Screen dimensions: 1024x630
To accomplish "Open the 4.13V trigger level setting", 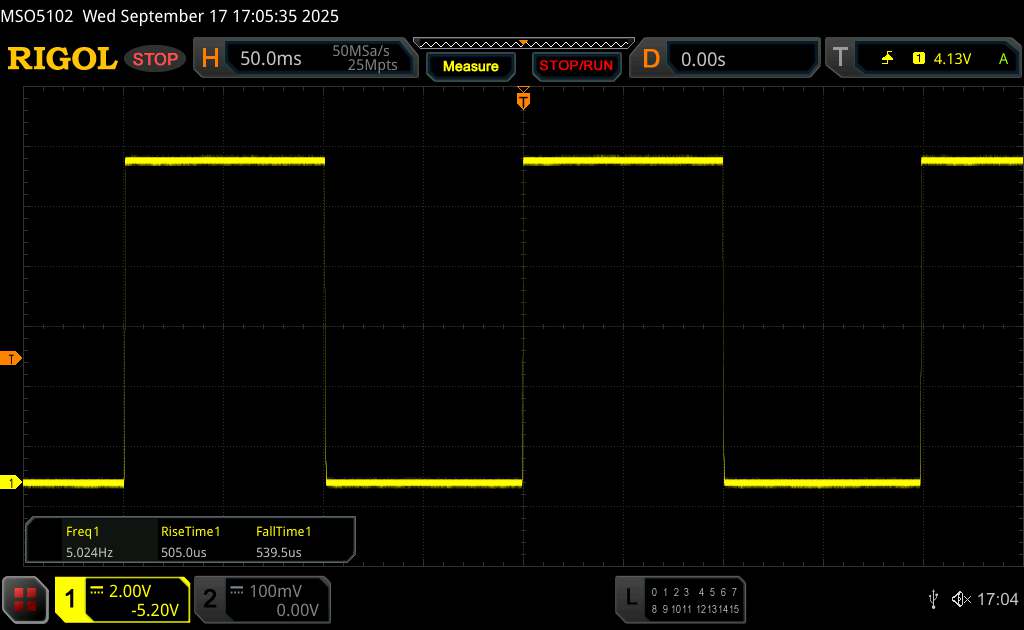I will pyautogui.click(x=952, y=59).
